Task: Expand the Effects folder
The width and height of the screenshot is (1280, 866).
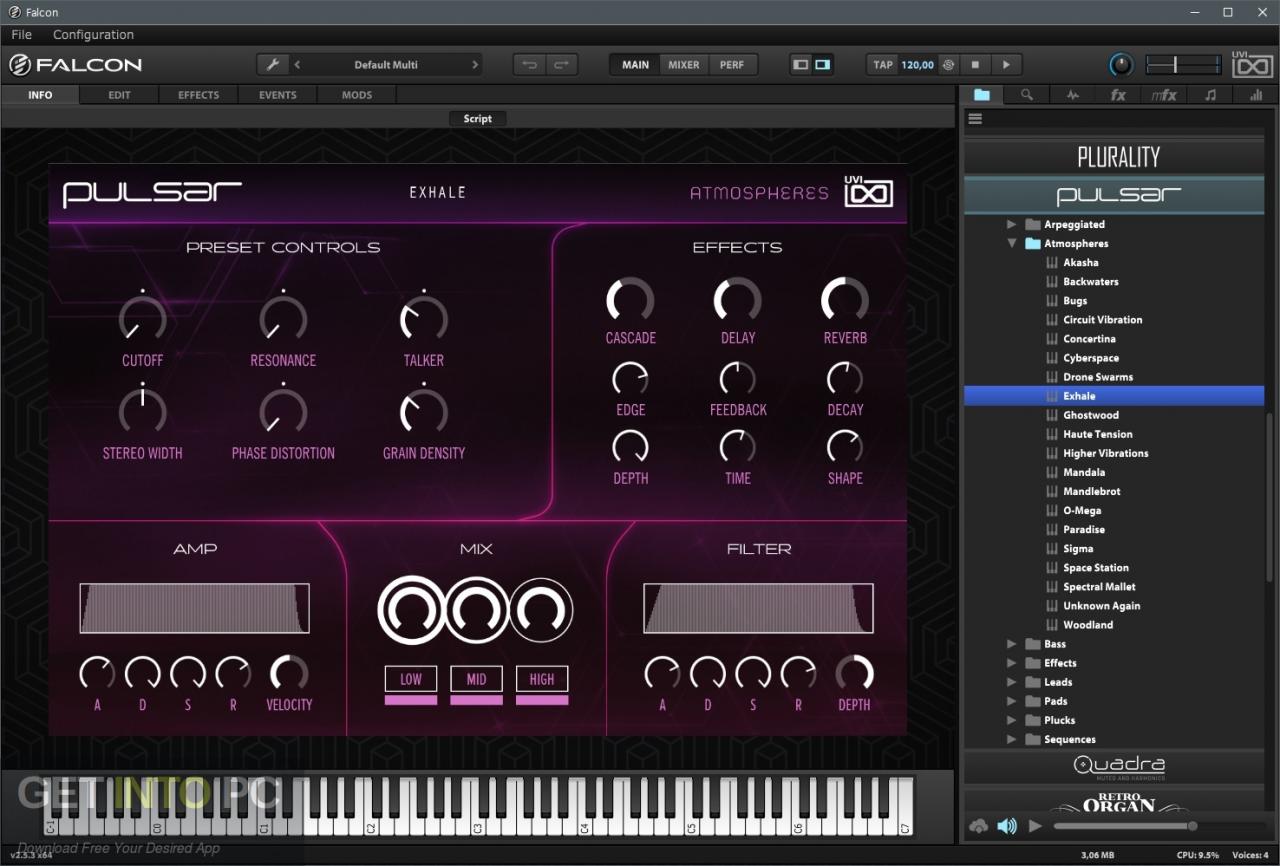Action: [1012, 663]
